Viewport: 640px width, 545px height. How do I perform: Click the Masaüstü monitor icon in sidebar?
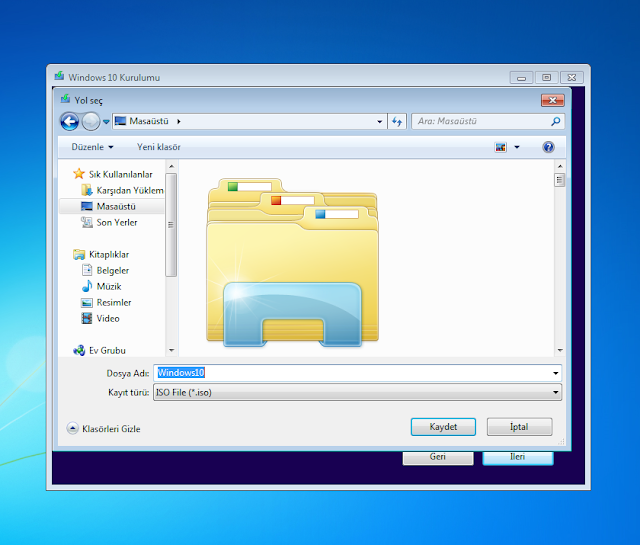87,207
